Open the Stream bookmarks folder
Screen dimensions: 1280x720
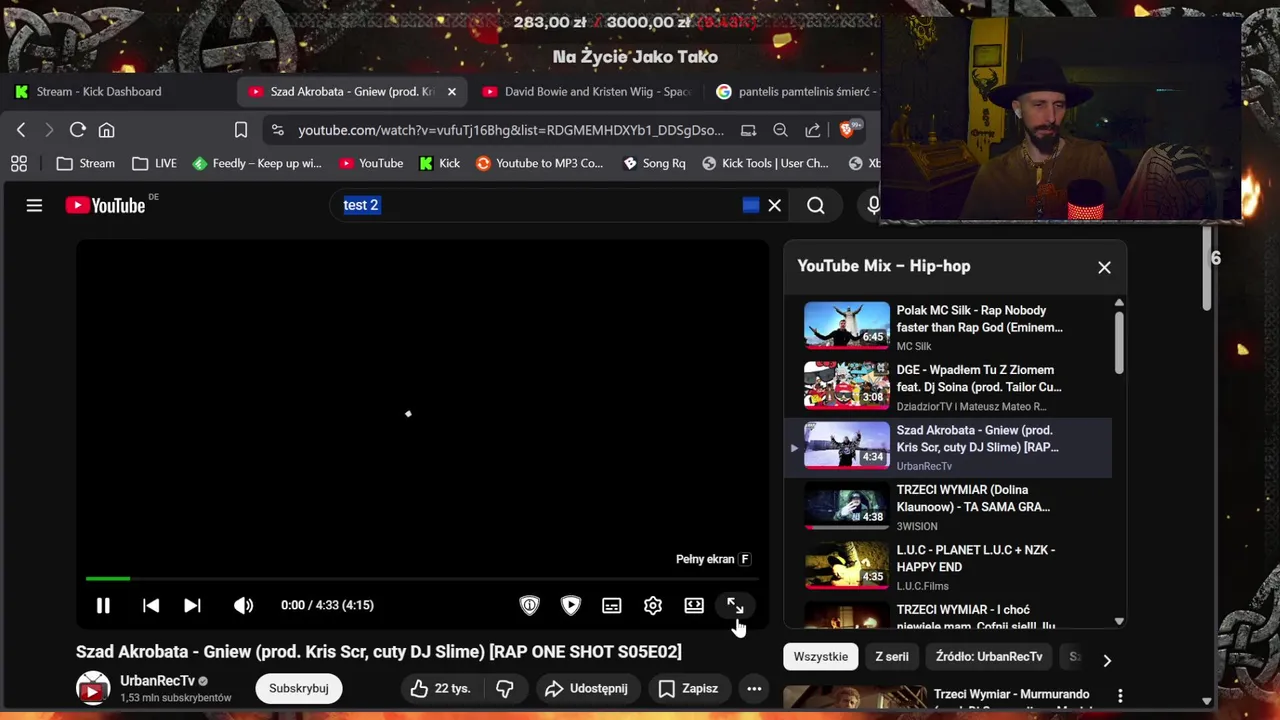pos(86,163)
